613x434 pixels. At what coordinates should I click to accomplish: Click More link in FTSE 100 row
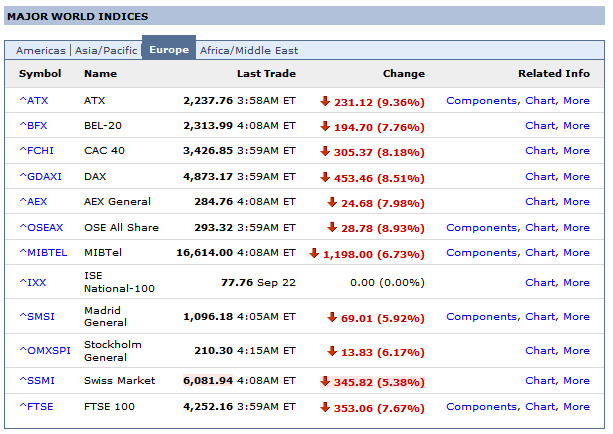coord(576,407)
